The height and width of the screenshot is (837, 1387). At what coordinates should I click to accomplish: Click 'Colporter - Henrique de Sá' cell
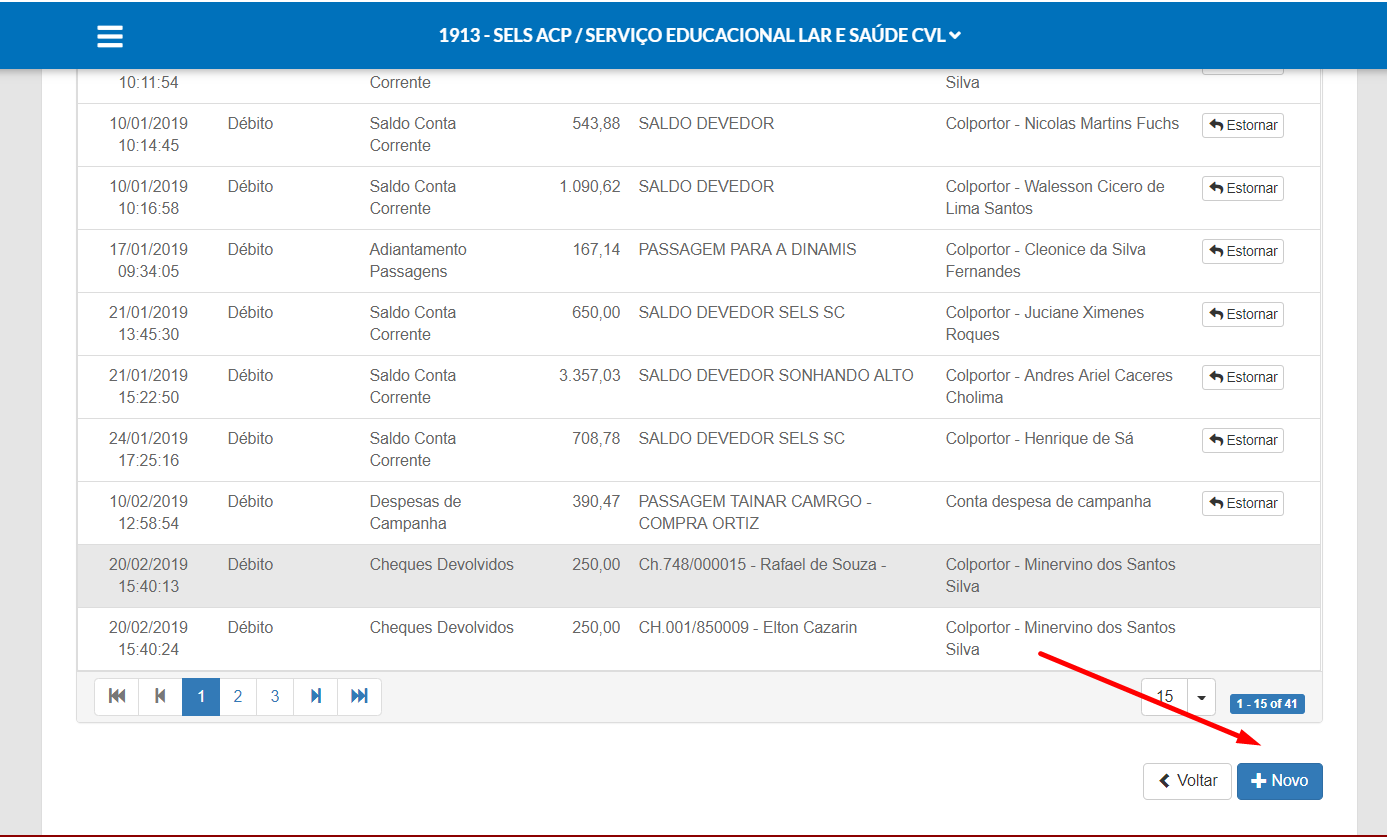(1039, 439)
